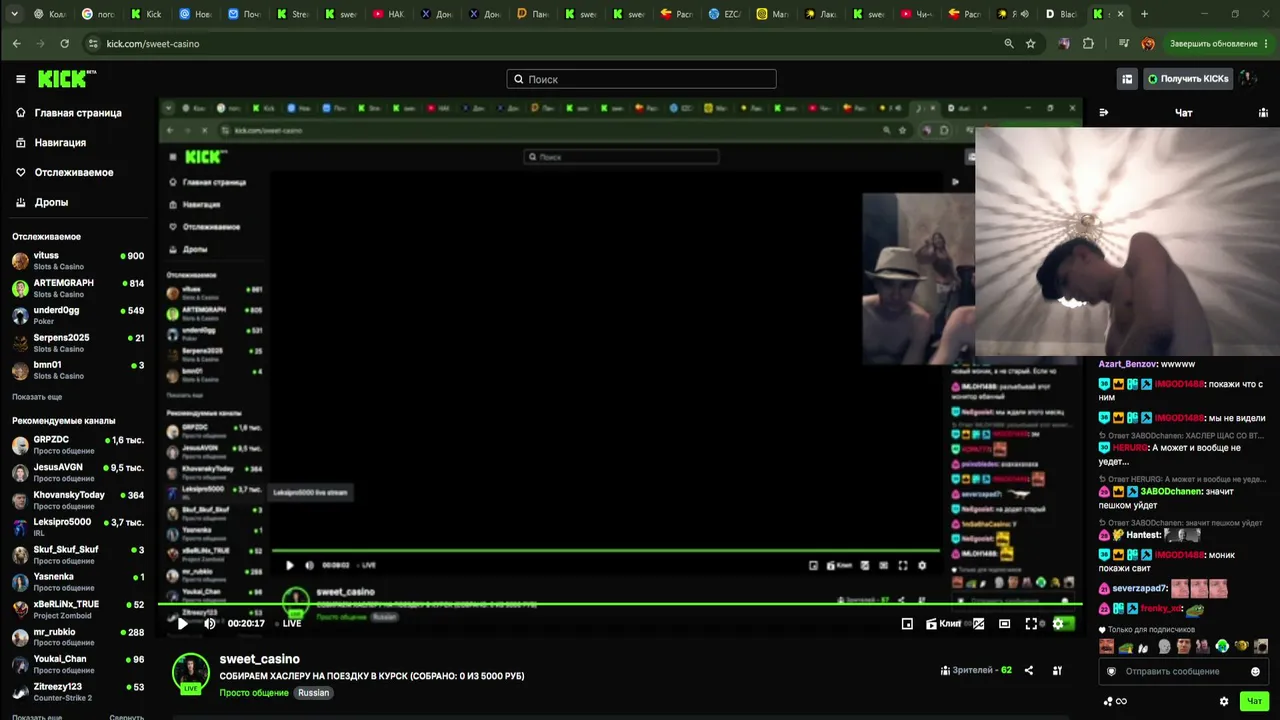1280x720 pixels.
Task: Open chat settings gear icon
Action: click(1224, 701)
